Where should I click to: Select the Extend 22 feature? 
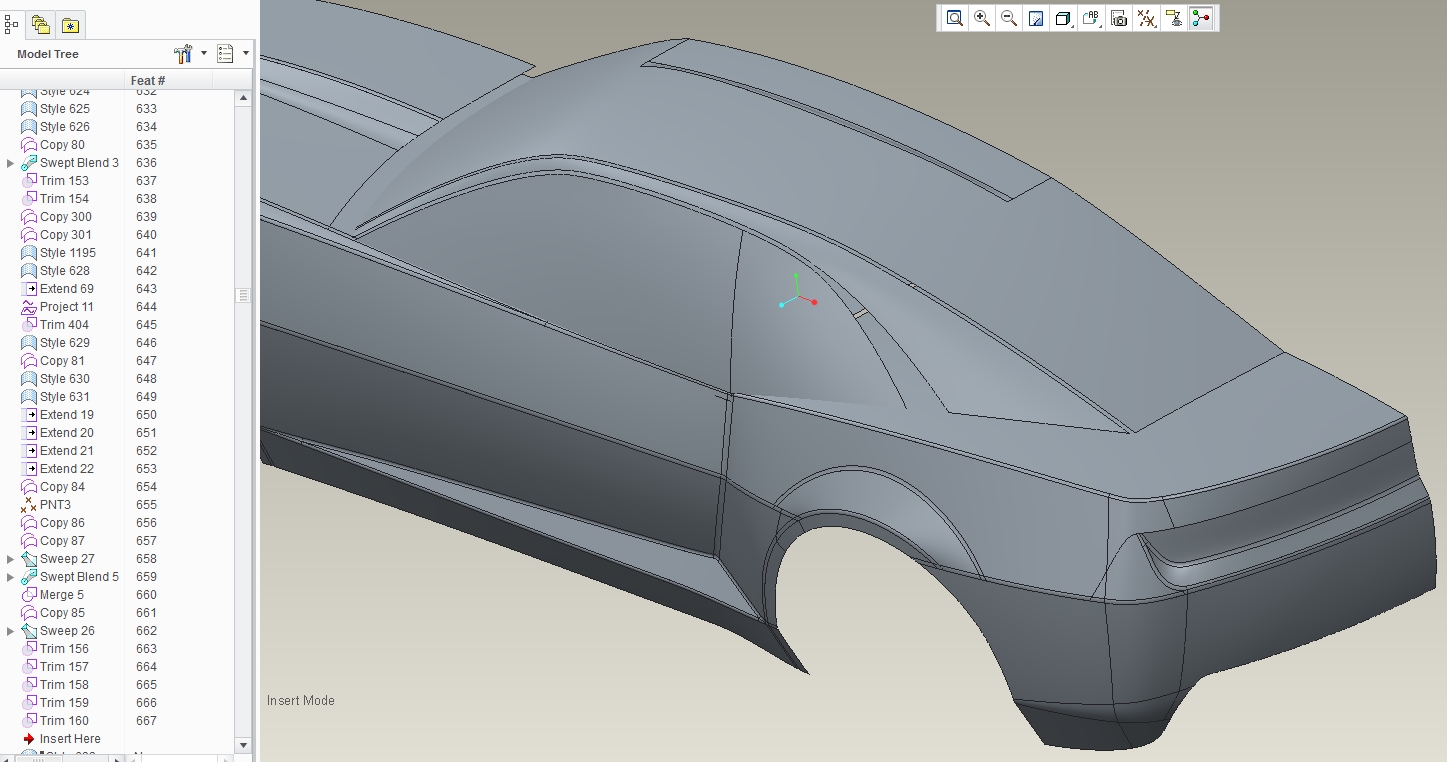point(66,469)
